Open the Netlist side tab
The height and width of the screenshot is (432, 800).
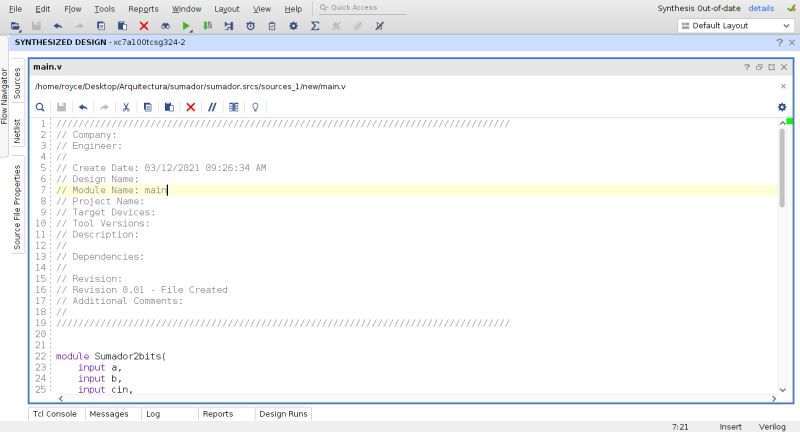(x=17, y=131)
